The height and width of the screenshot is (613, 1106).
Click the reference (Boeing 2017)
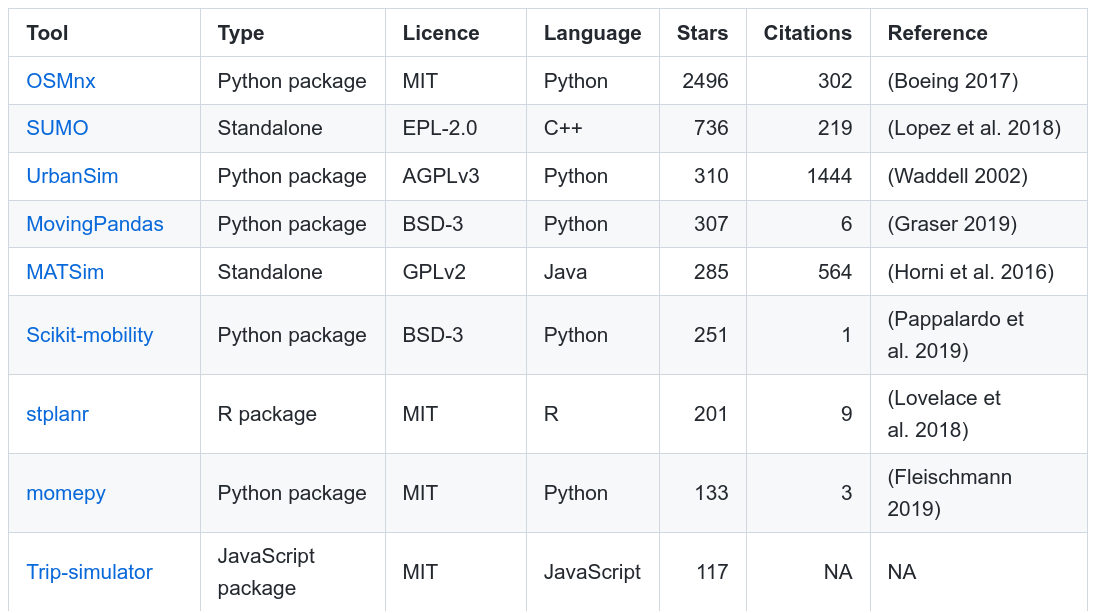[953, 81]
